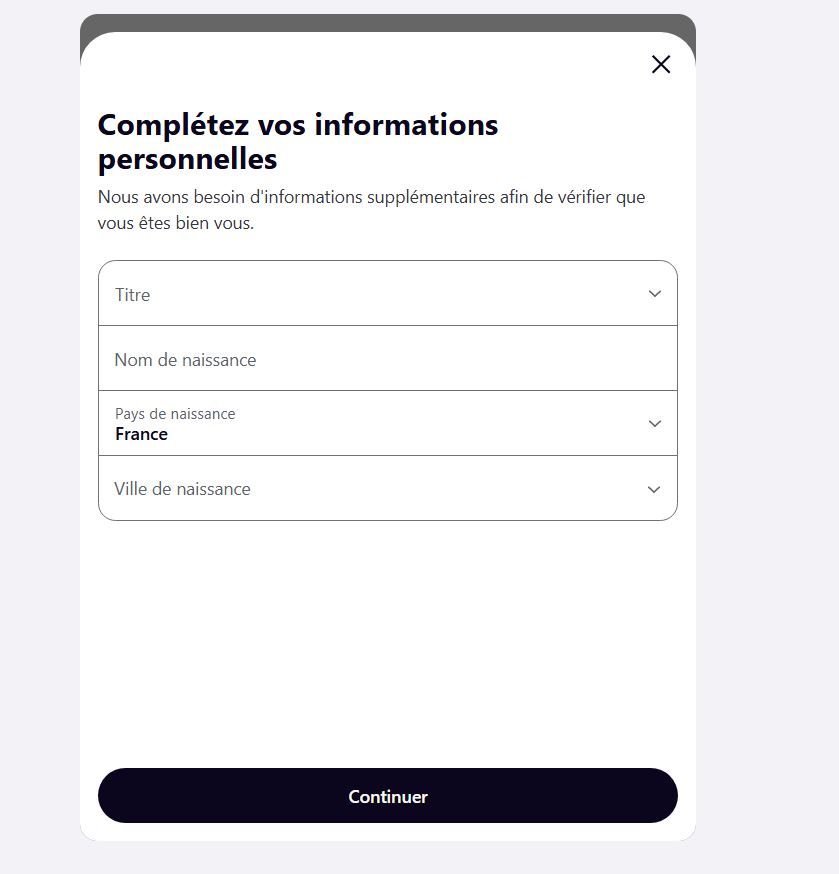Click the Nom de naissance placeholder text
This screenshot has height=874, width=839.
(185, 360)
